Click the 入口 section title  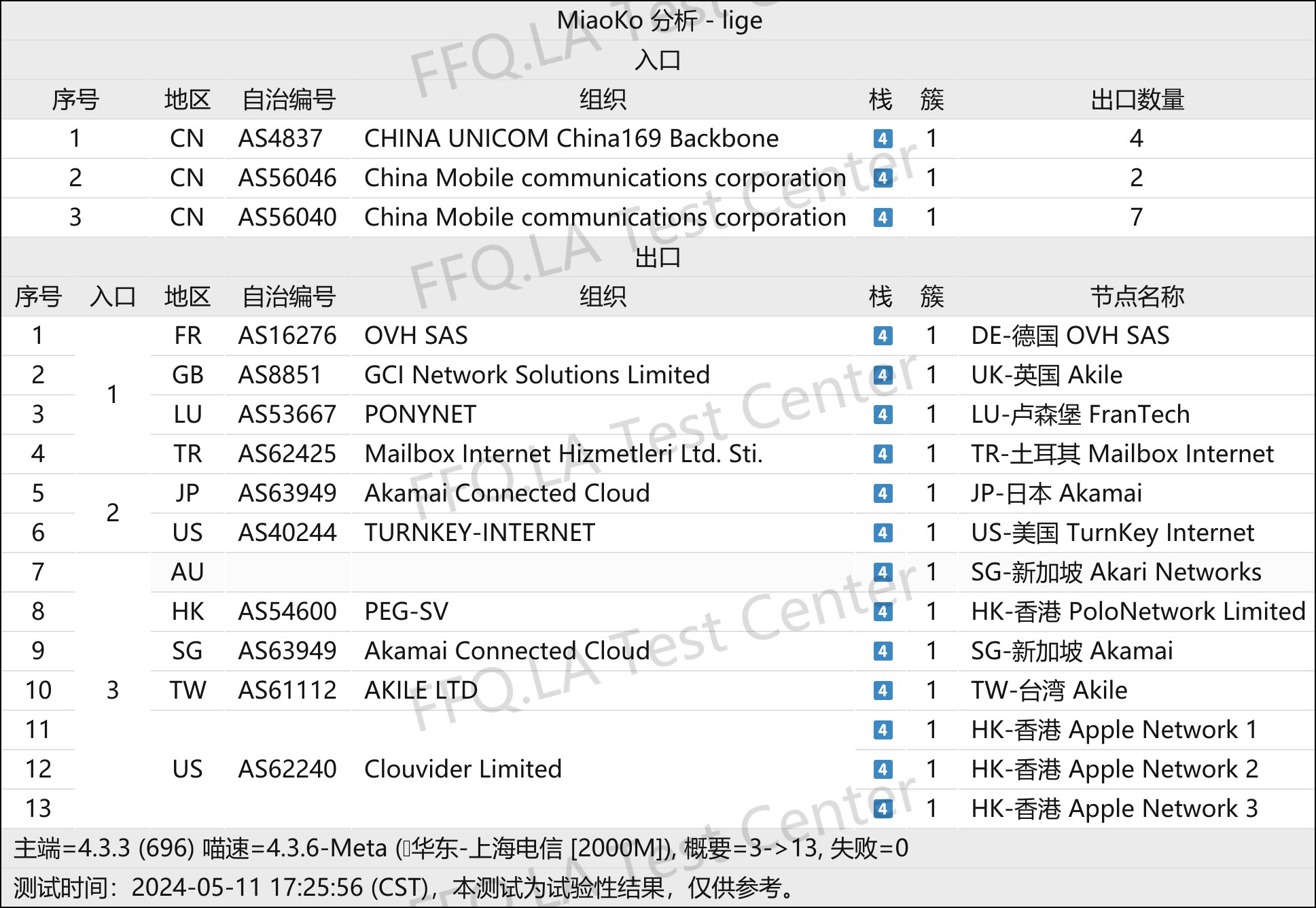pos(658,60)
